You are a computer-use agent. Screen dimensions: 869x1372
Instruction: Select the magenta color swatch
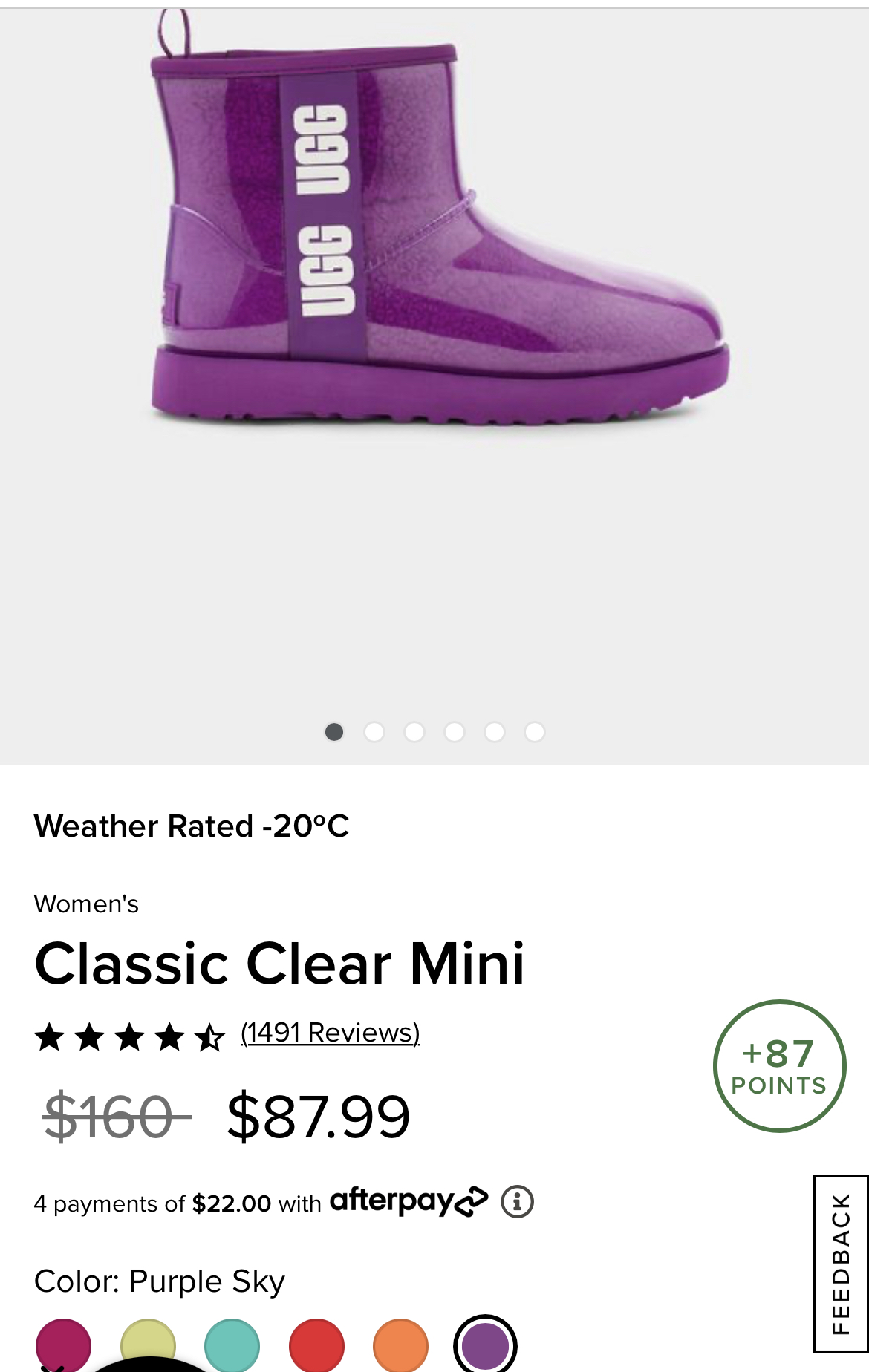click(x=63, y=1345)
